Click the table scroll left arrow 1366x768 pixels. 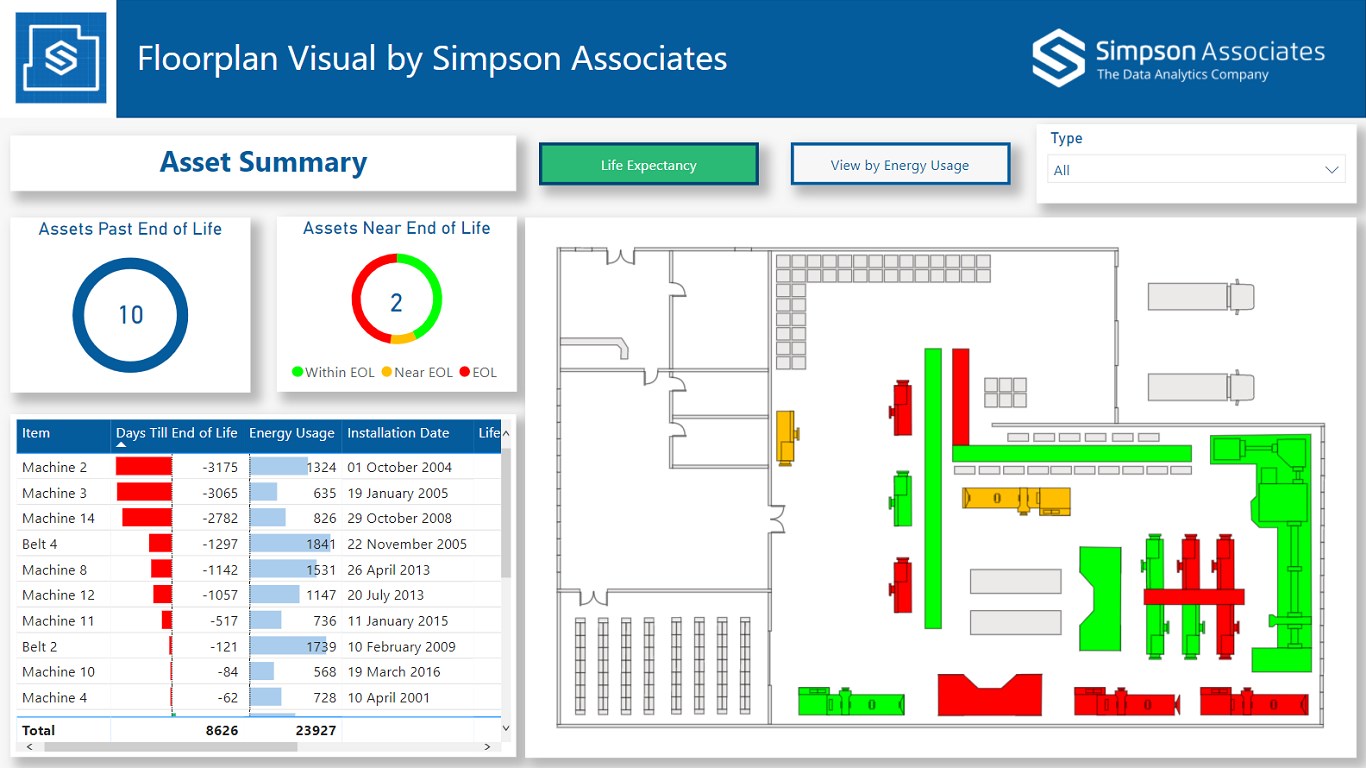coord(29,746)
